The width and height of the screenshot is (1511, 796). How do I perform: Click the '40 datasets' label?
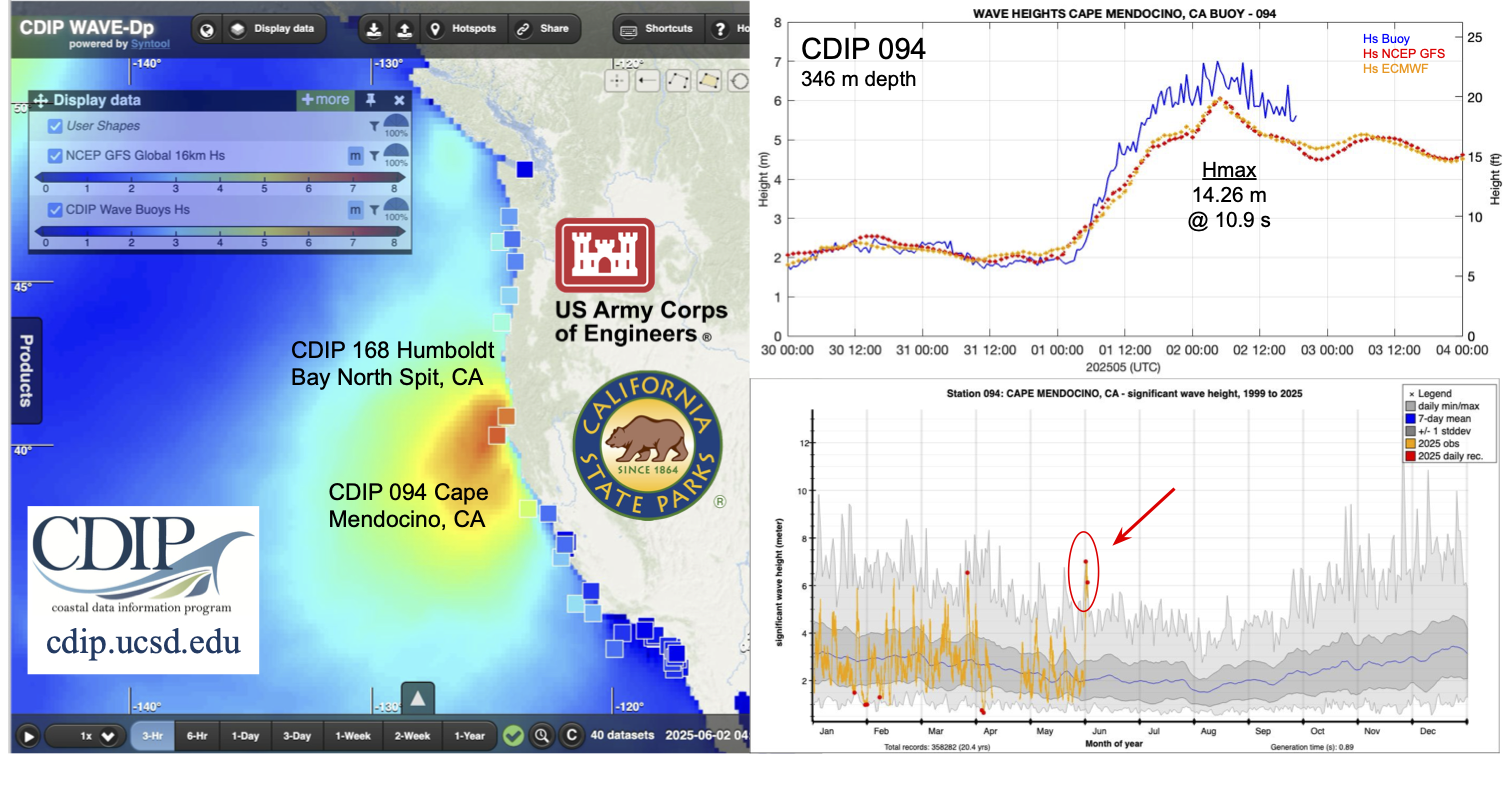tap(622, 736)
